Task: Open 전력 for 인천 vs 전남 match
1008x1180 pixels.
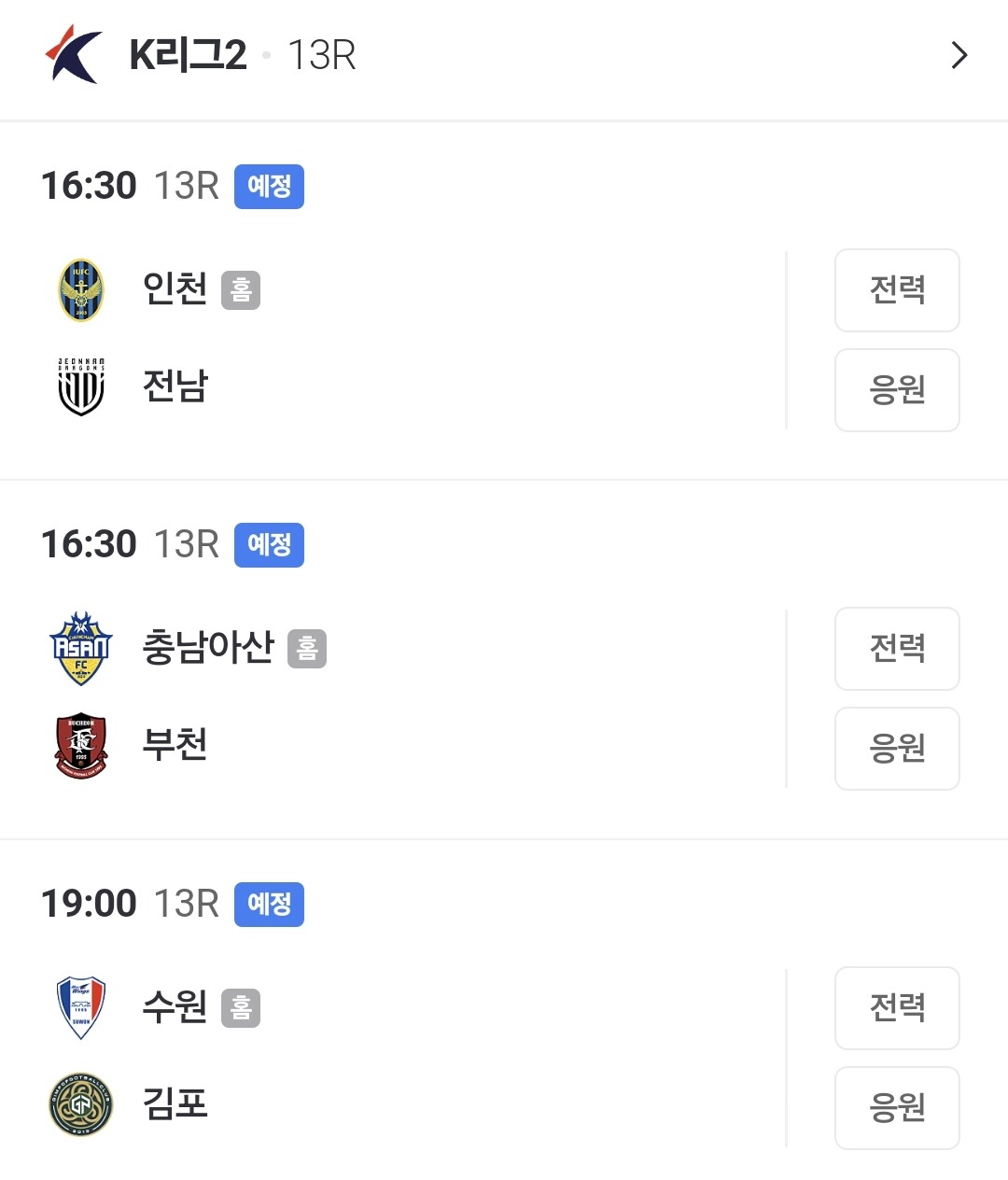Action: [x=896, y=290]
